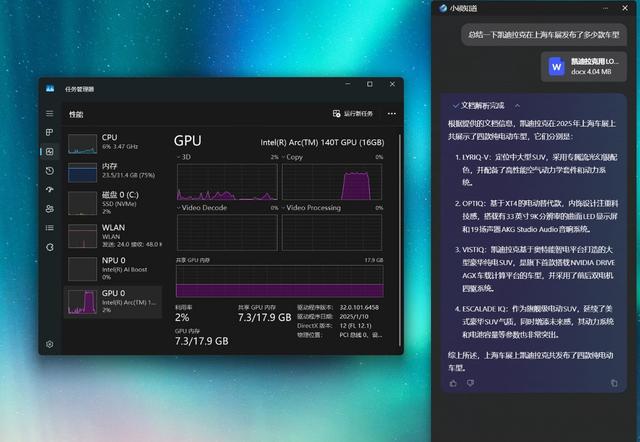Viewport: 640px width, 442px height.
Task: Open the Details list icon in sidebar
Action: pos(49,228)
